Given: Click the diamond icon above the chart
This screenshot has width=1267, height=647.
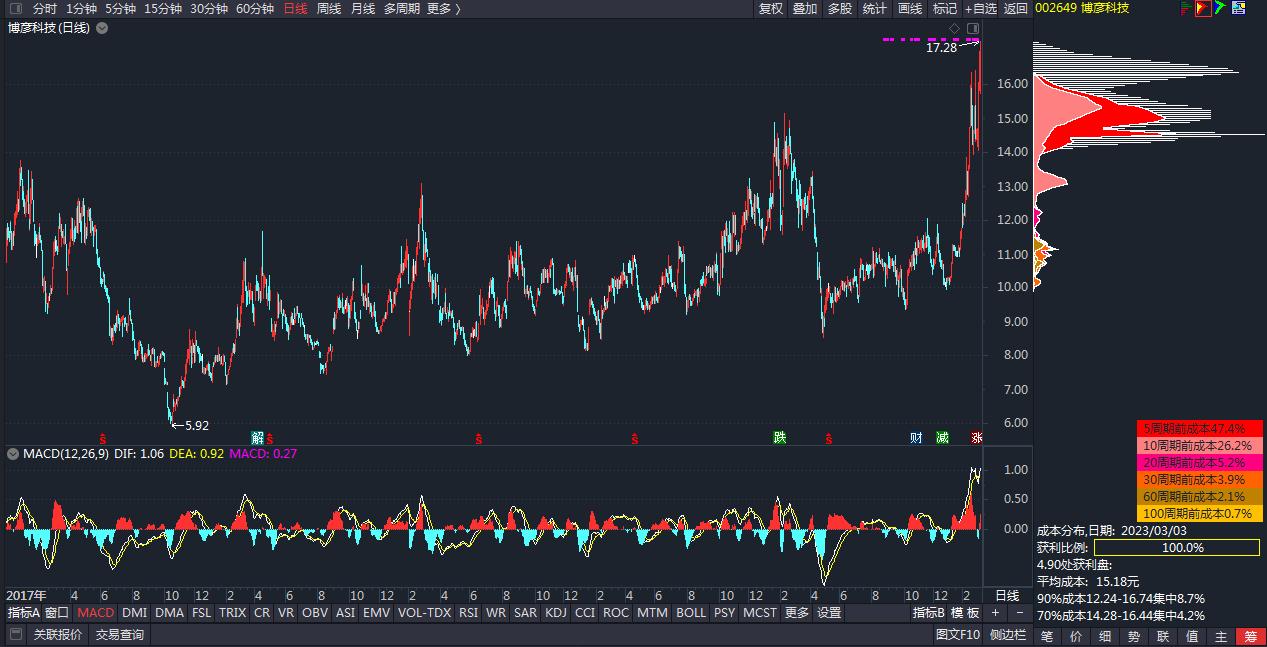Looking at the screenshot, I should 954,28.
